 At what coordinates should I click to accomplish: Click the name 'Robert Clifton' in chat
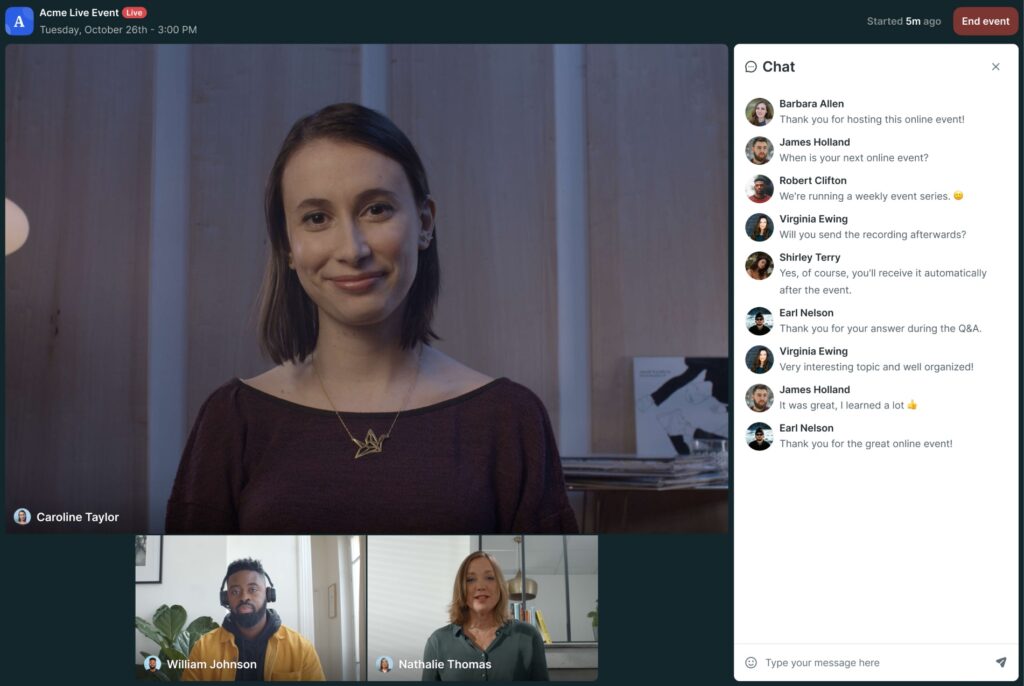812,181
